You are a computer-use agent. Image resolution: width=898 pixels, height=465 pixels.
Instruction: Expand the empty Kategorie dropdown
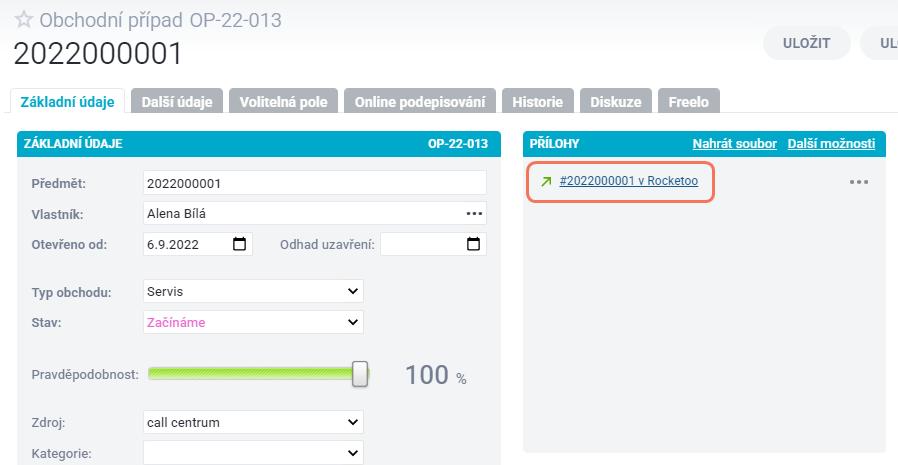[253, 453]
